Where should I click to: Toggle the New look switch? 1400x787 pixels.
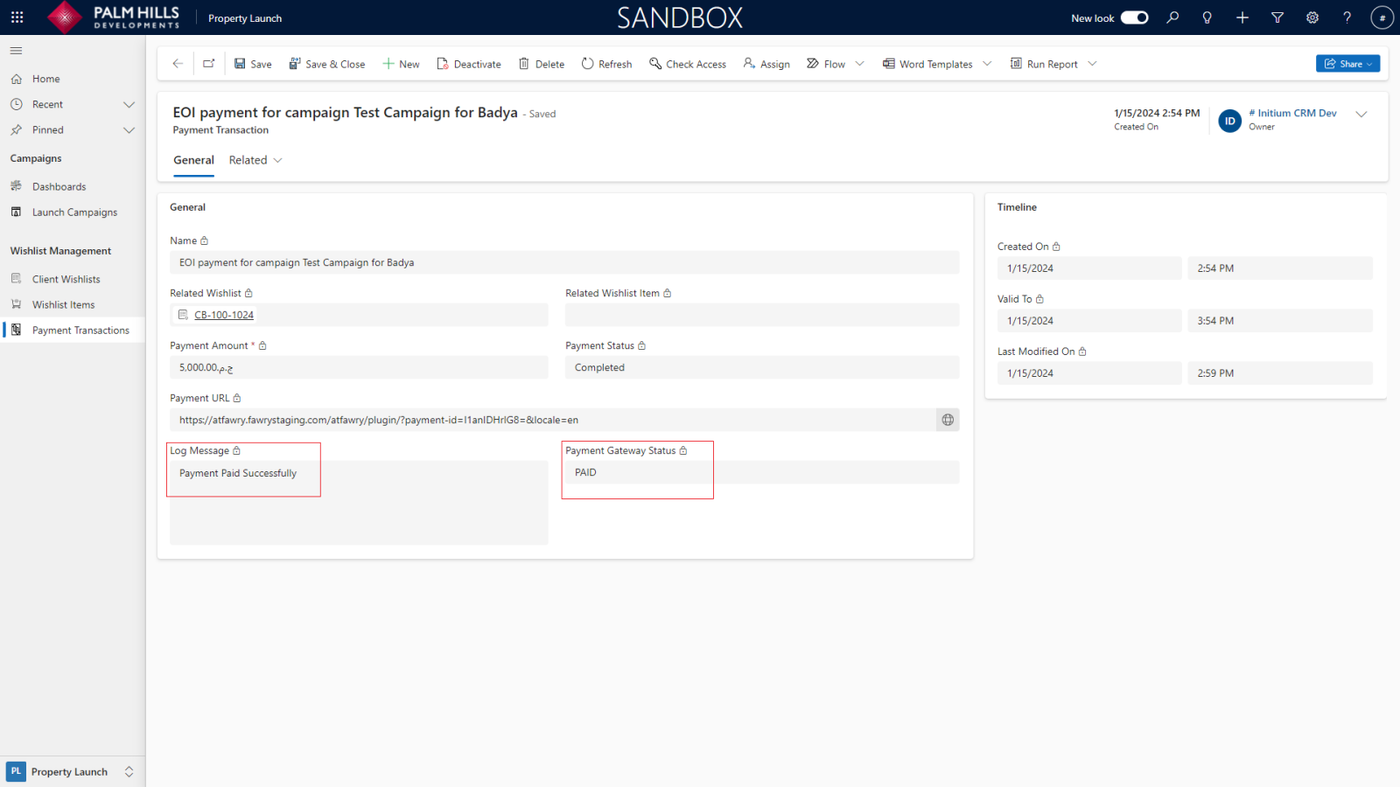click(x=1134, y=18)
